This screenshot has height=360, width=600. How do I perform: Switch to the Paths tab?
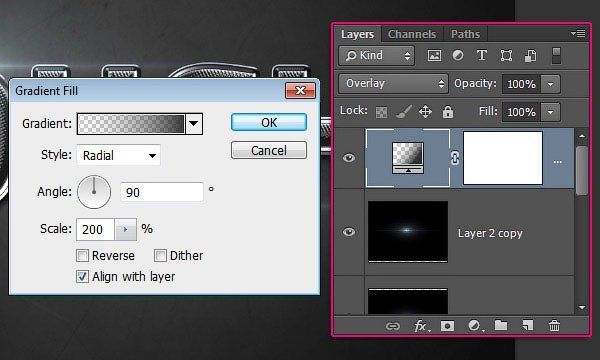(x=465, y=34)
